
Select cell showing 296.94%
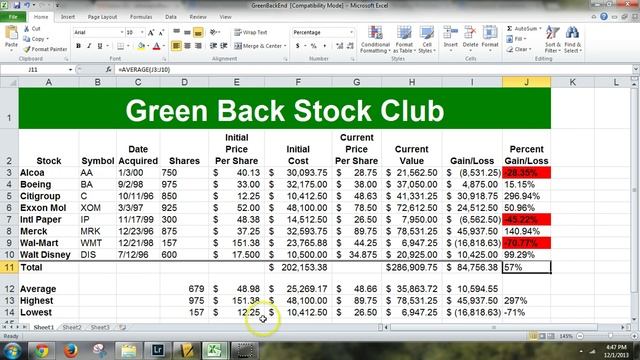click(x=527, y=196)
